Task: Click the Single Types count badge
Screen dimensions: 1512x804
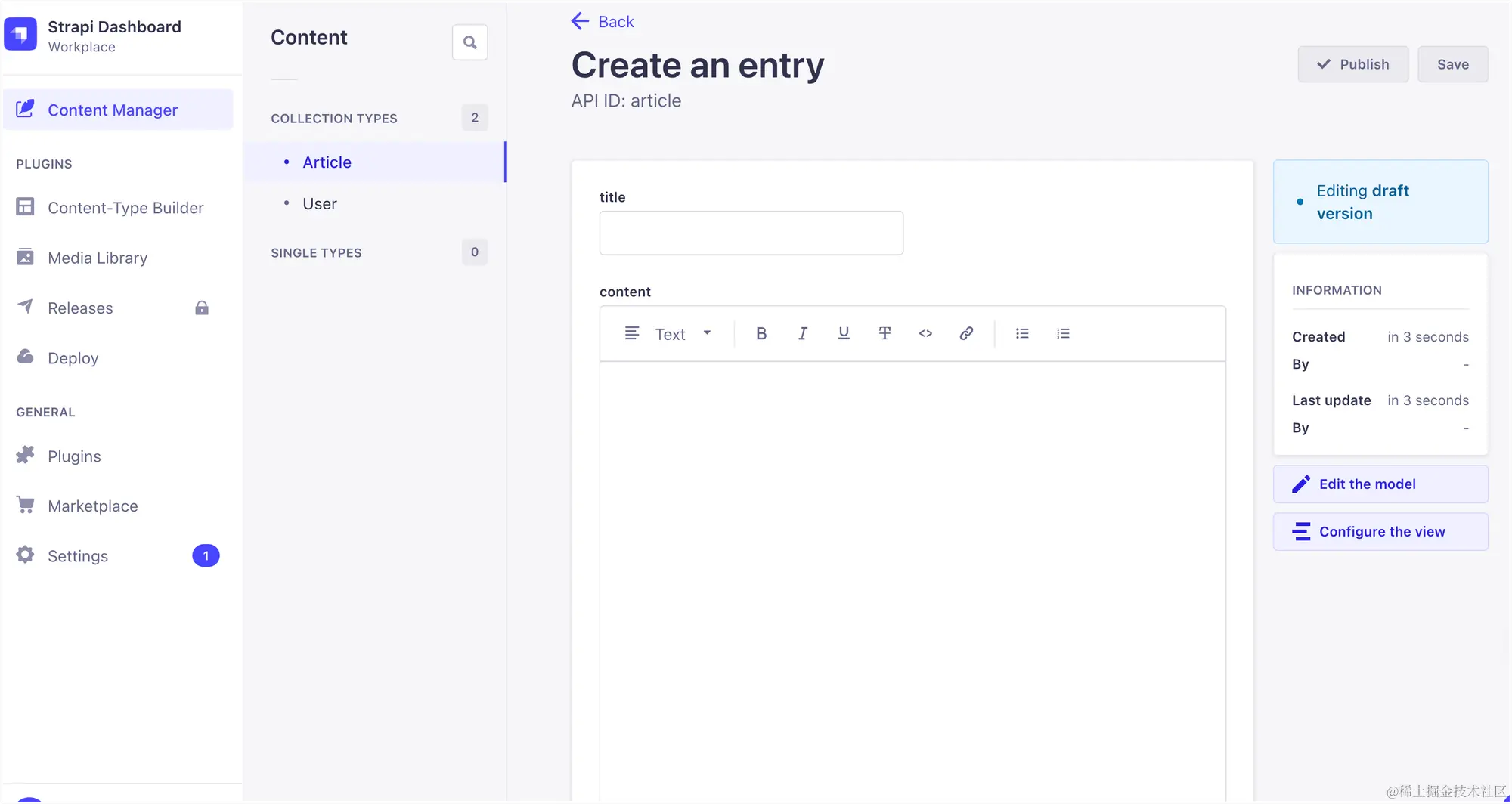Action: (x=475, y=252)
